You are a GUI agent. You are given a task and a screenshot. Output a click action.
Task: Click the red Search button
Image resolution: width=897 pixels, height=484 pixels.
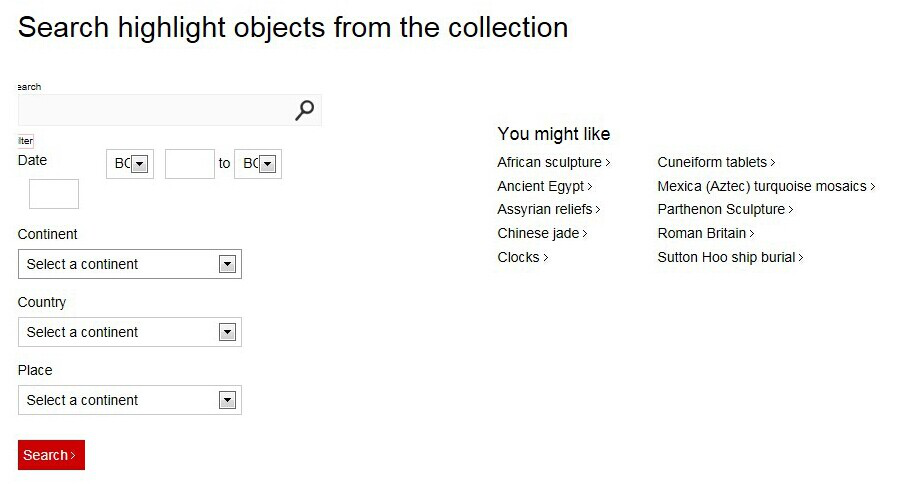pos(51,455)
